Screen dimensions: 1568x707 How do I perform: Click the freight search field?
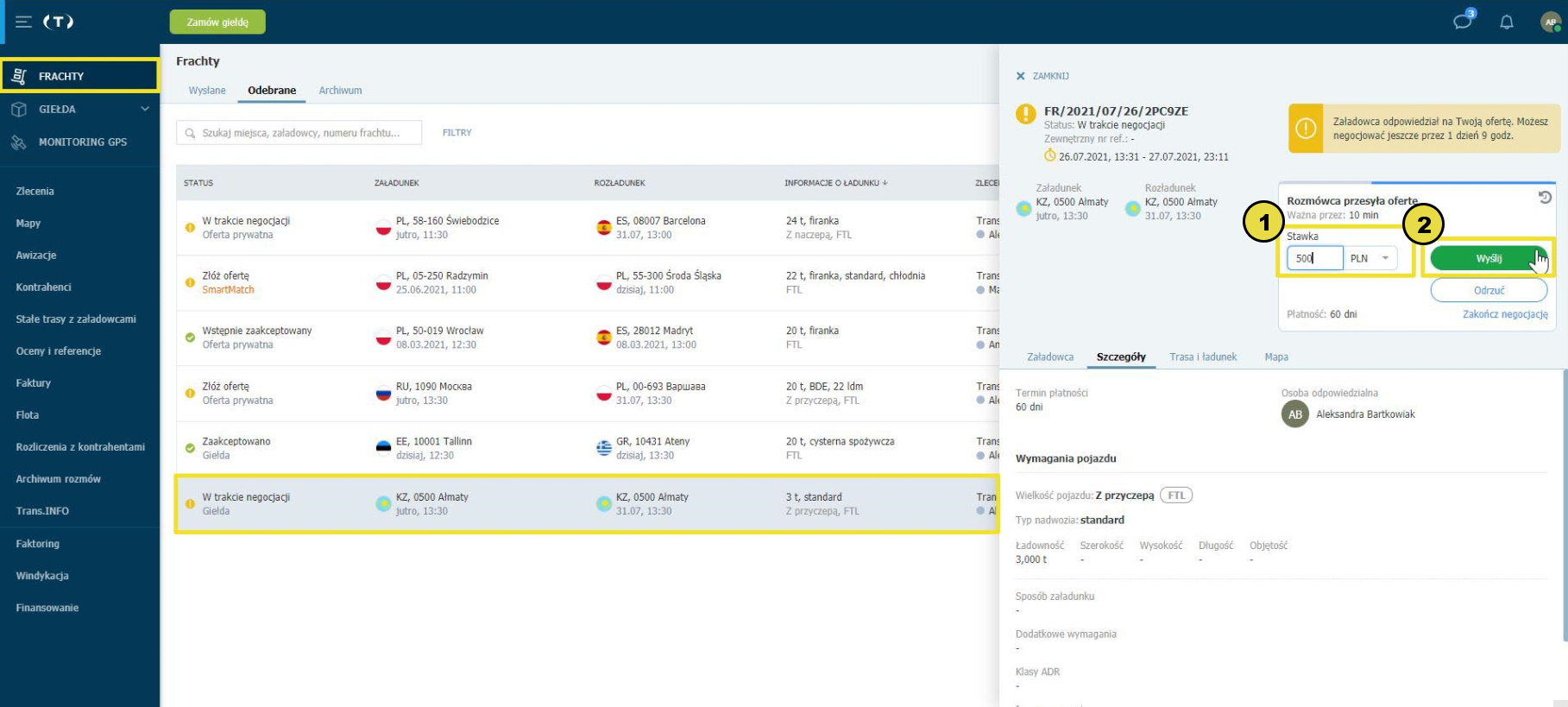click(299, 133)
